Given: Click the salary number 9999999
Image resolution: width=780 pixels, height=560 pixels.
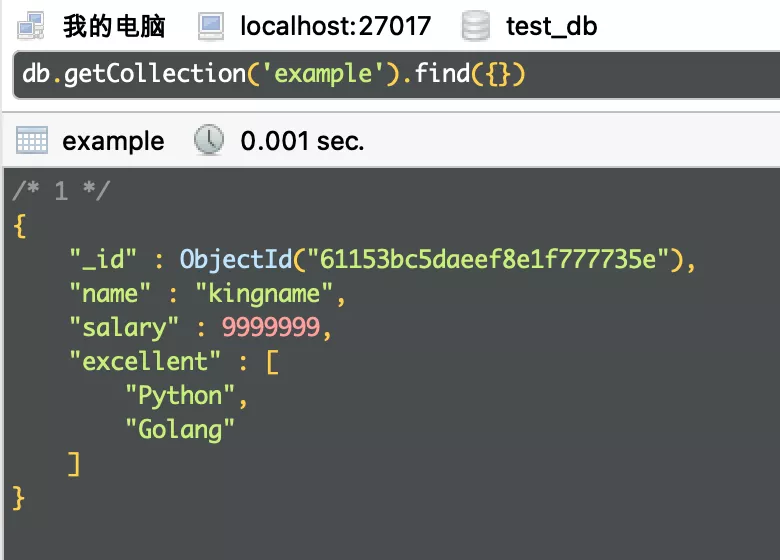Looking at the screenshot, I should click(x=270, y=327).
